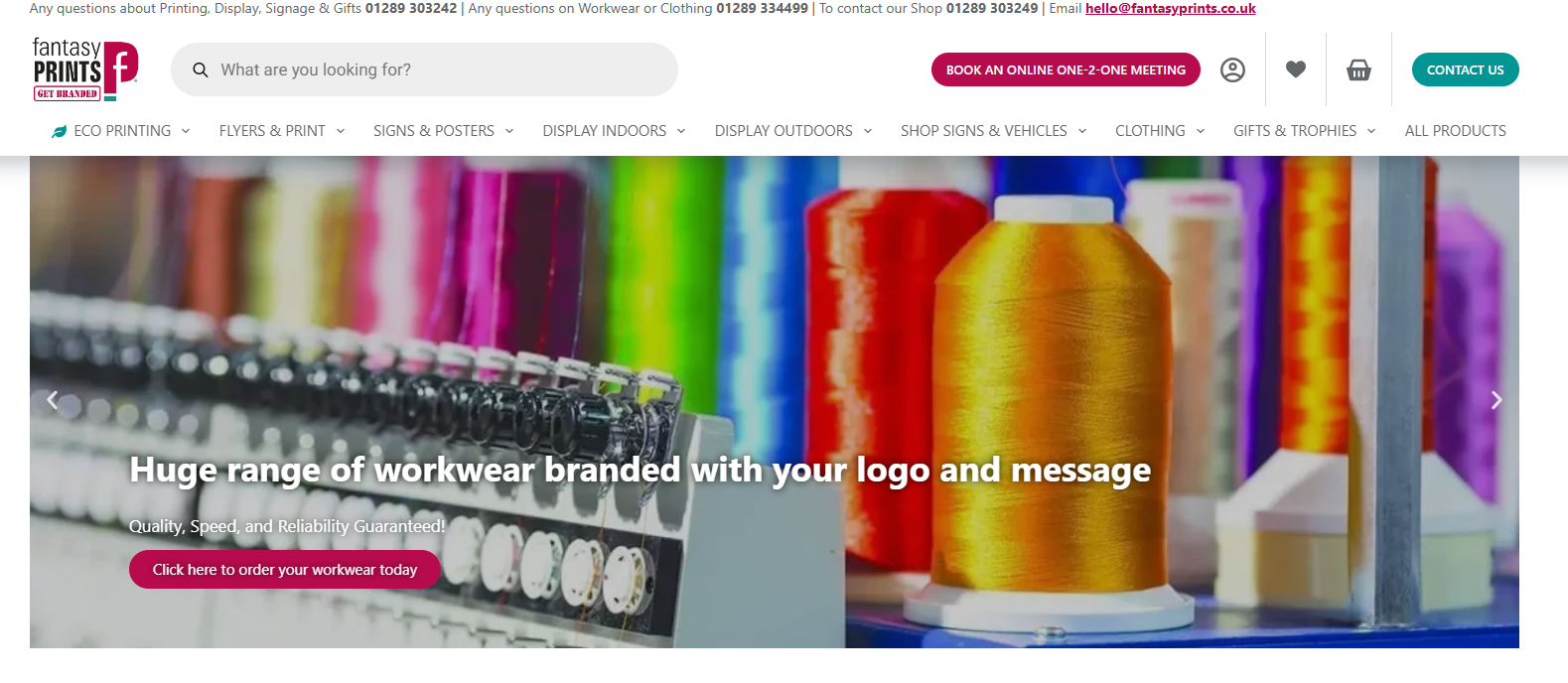Focus the What are you looking for search field

pyautogui.click(x=424, y=69)
